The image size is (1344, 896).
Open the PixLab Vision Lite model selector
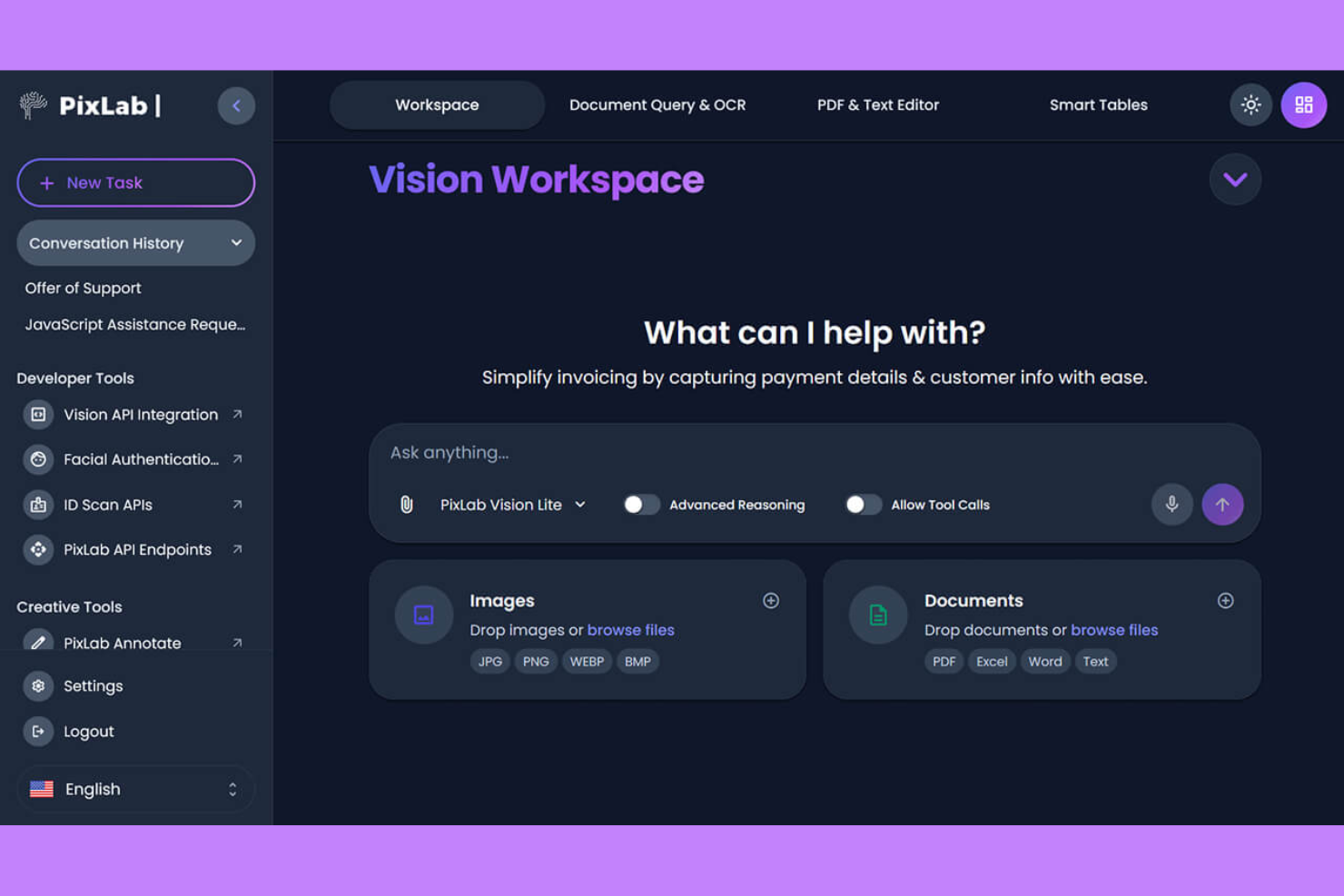click(511, 505)
